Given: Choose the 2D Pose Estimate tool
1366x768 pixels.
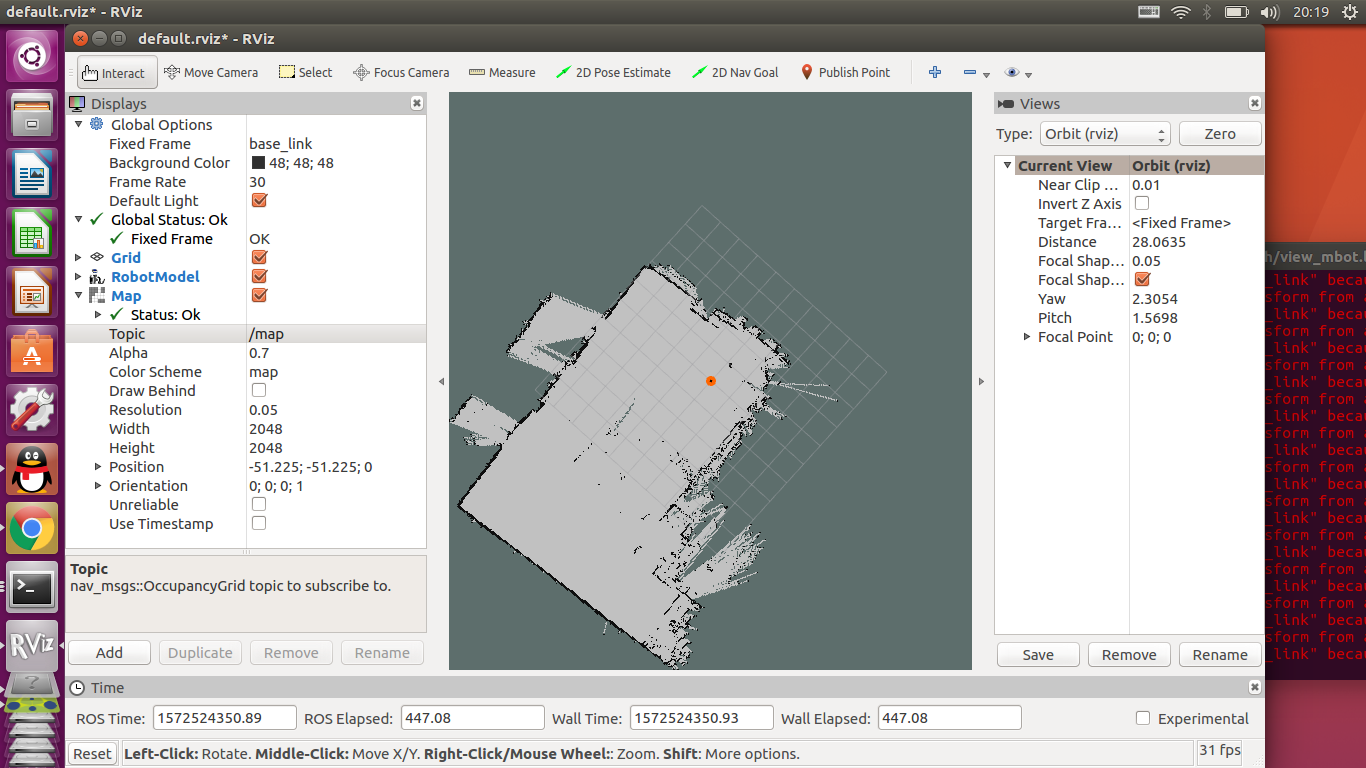Looking at the screenshot, I should [613, 72].
